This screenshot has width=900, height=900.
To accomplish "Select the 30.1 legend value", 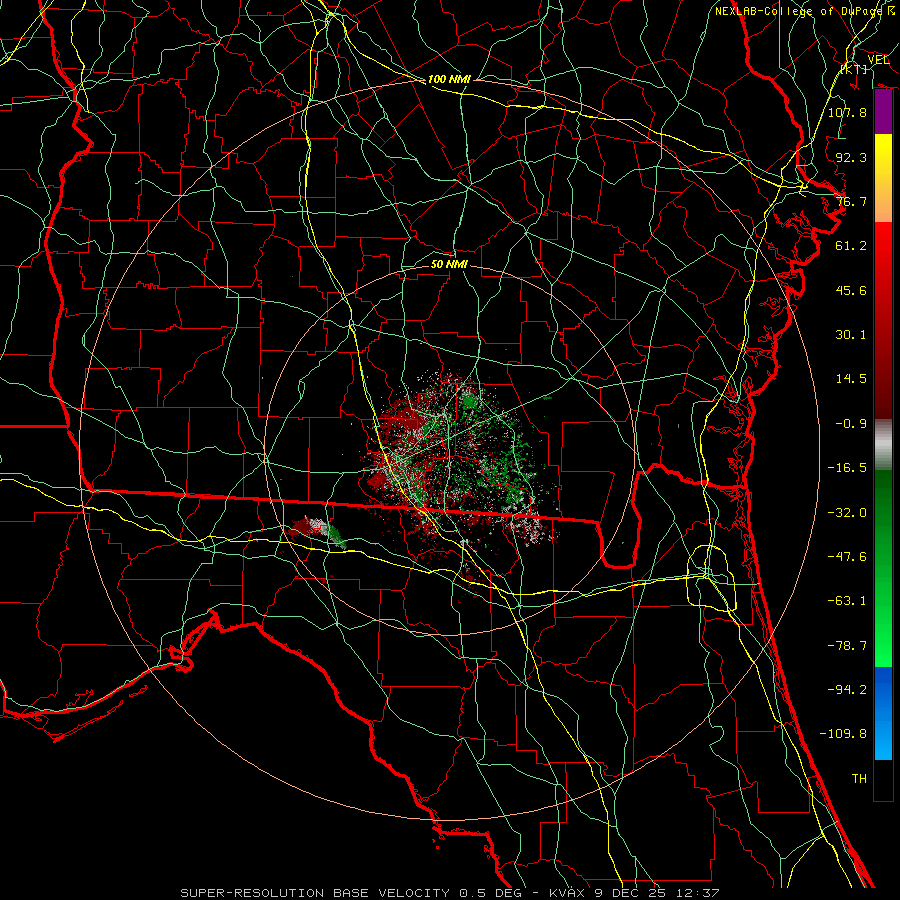I will 851,335.
